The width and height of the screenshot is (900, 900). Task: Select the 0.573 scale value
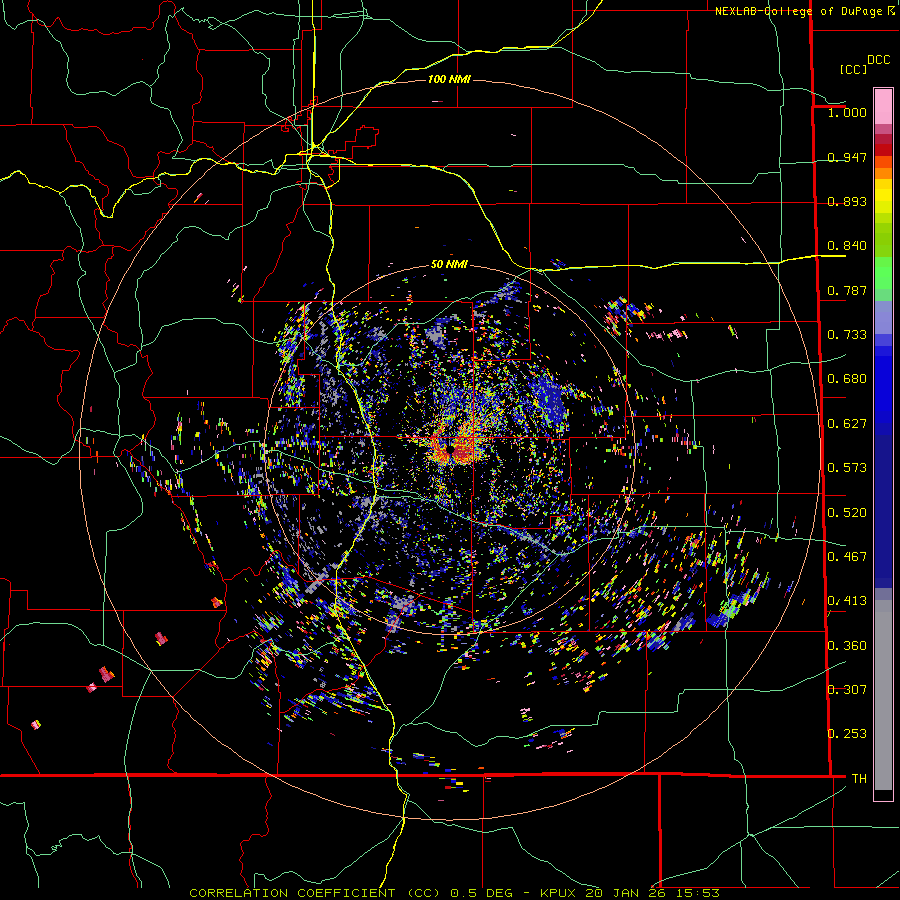tap(847, 468)
